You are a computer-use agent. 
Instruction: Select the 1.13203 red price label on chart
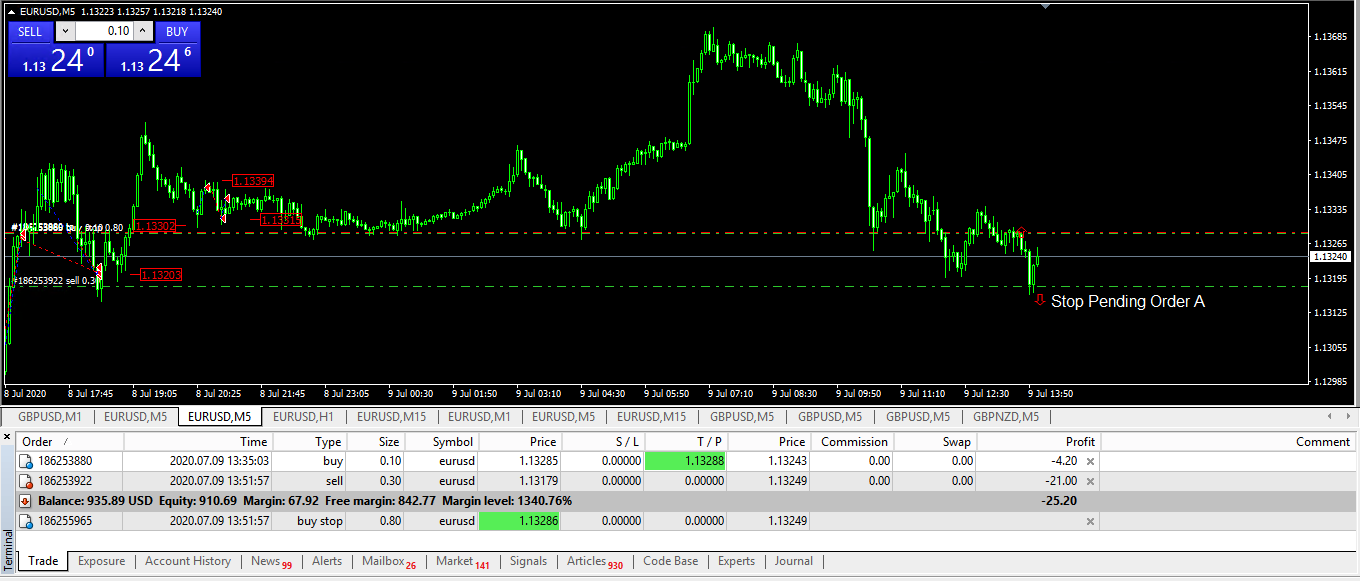(160, 274)
